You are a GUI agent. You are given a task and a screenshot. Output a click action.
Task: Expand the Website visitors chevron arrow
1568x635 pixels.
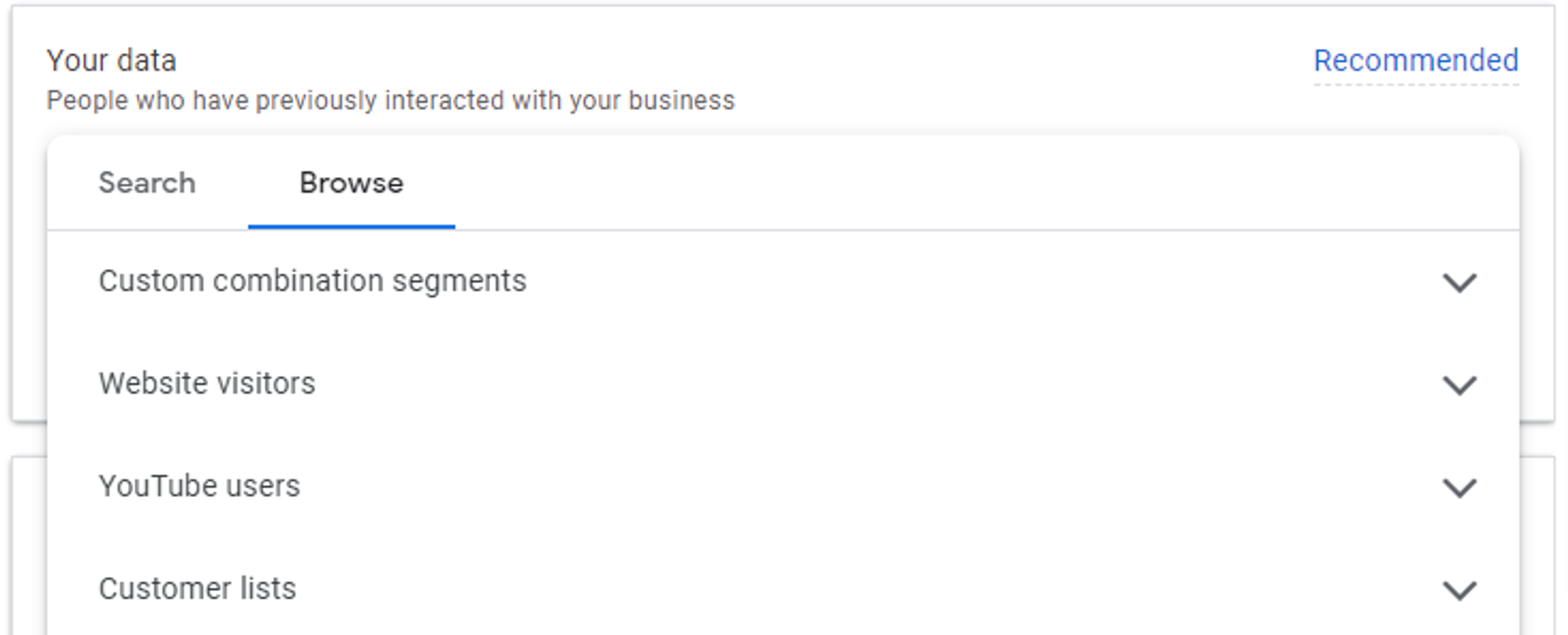click(1460, 385)
